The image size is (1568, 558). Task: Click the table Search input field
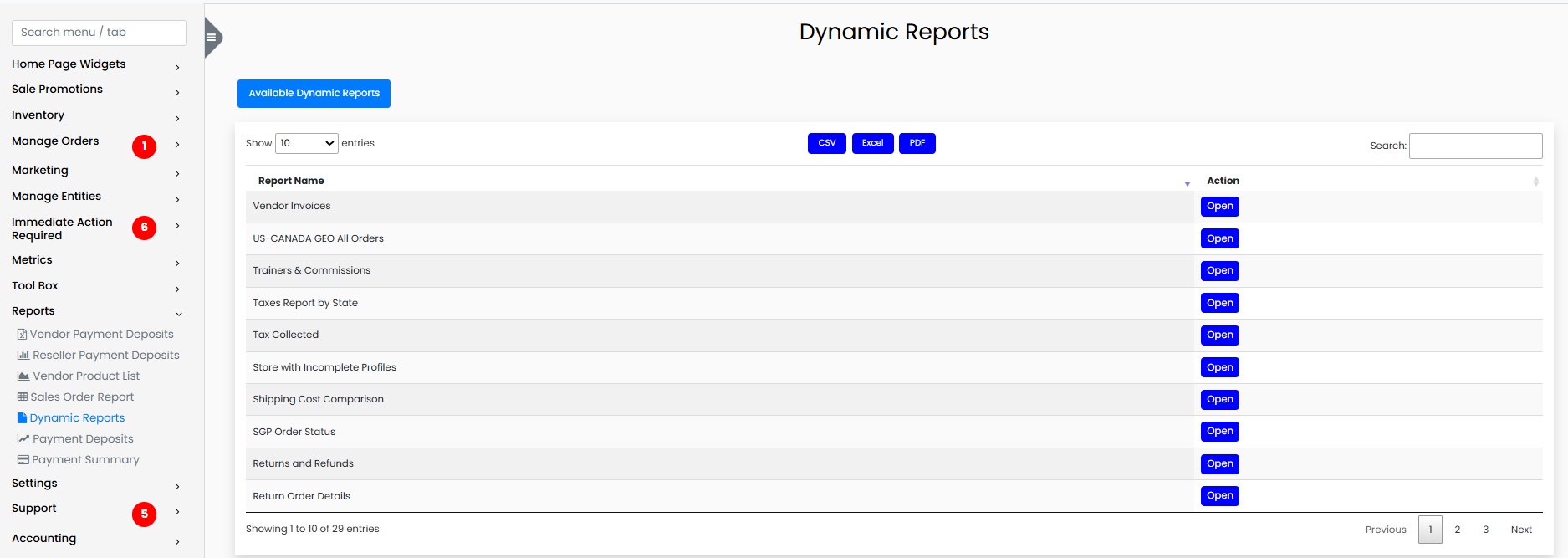pyautogui.click(x=1475, y=146)
